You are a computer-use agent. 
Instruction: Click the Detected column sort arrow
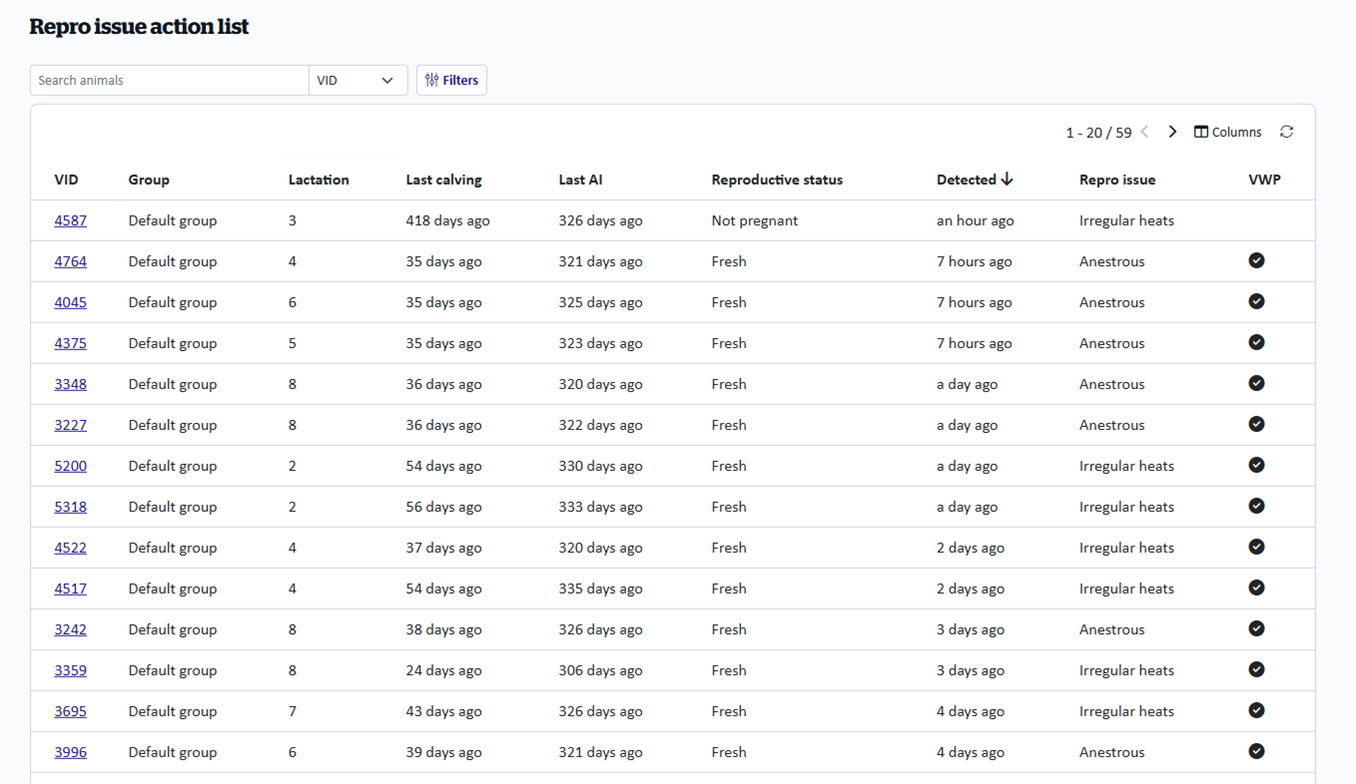[1006, 179]
